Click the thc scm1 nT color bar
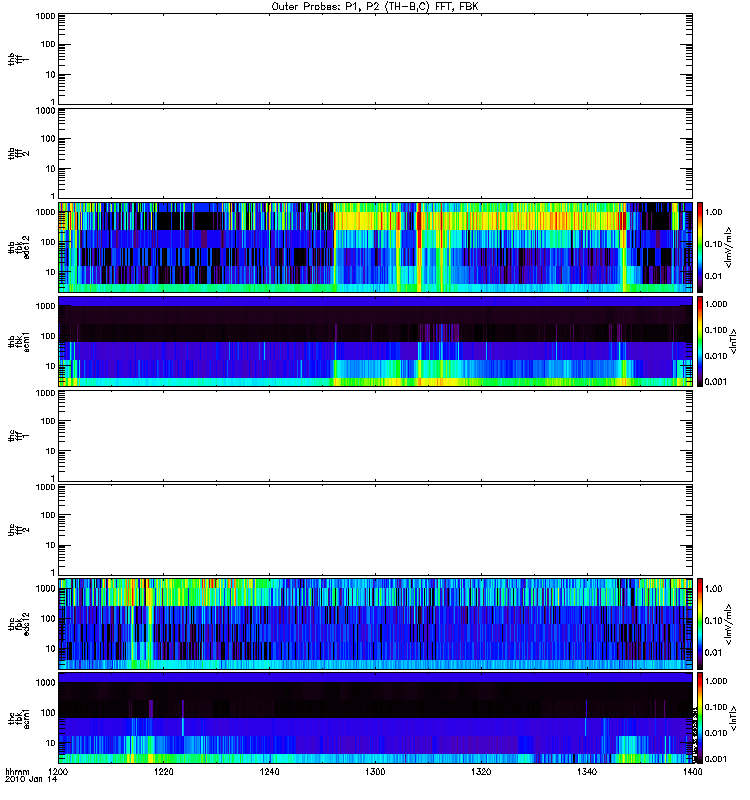750x800 pixels. pyautogui.click(x=700, y=718)
